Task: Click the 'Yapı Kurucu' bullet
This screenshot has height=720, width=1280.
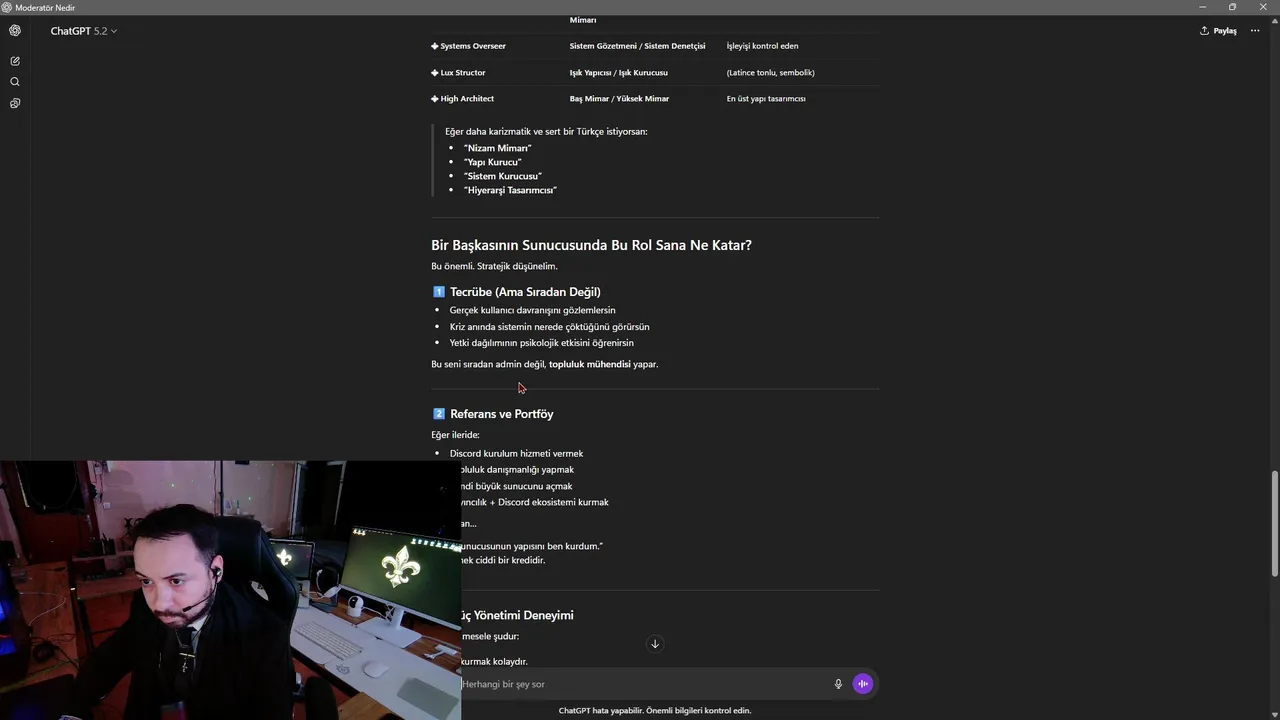Action: click(x=492, y=162)
